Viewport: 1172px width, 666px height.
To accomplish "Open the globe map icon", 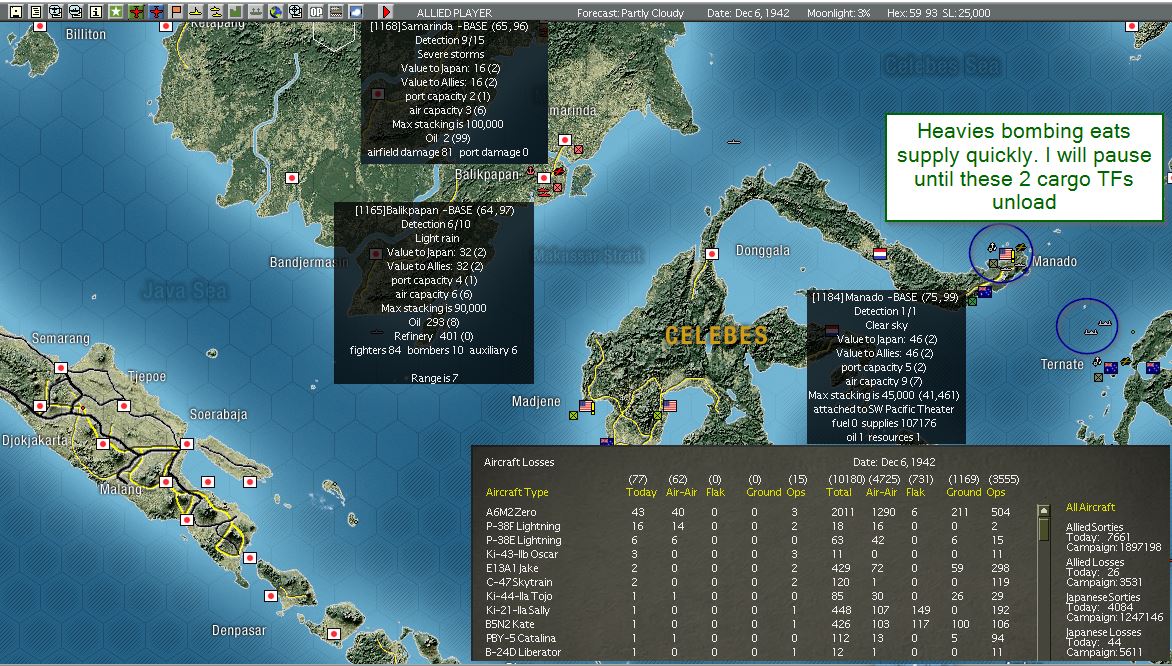I will [x=276, y=12].
